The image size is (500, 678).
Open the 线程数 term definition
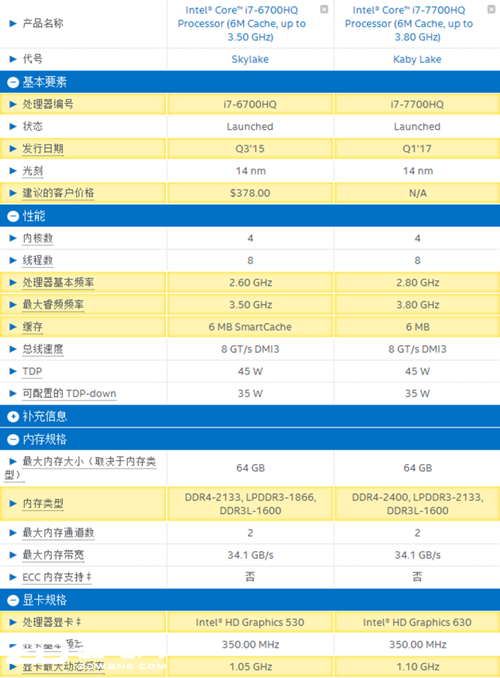point(38,260)
